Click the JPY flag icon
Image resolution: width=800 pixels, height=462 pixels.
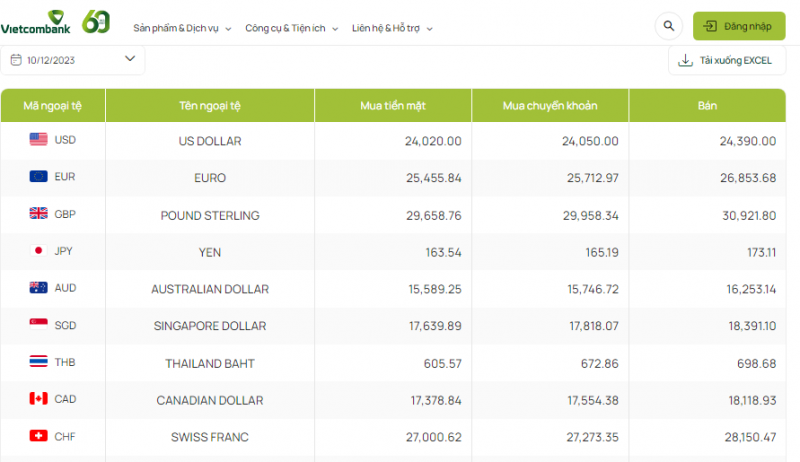(39, 251)
